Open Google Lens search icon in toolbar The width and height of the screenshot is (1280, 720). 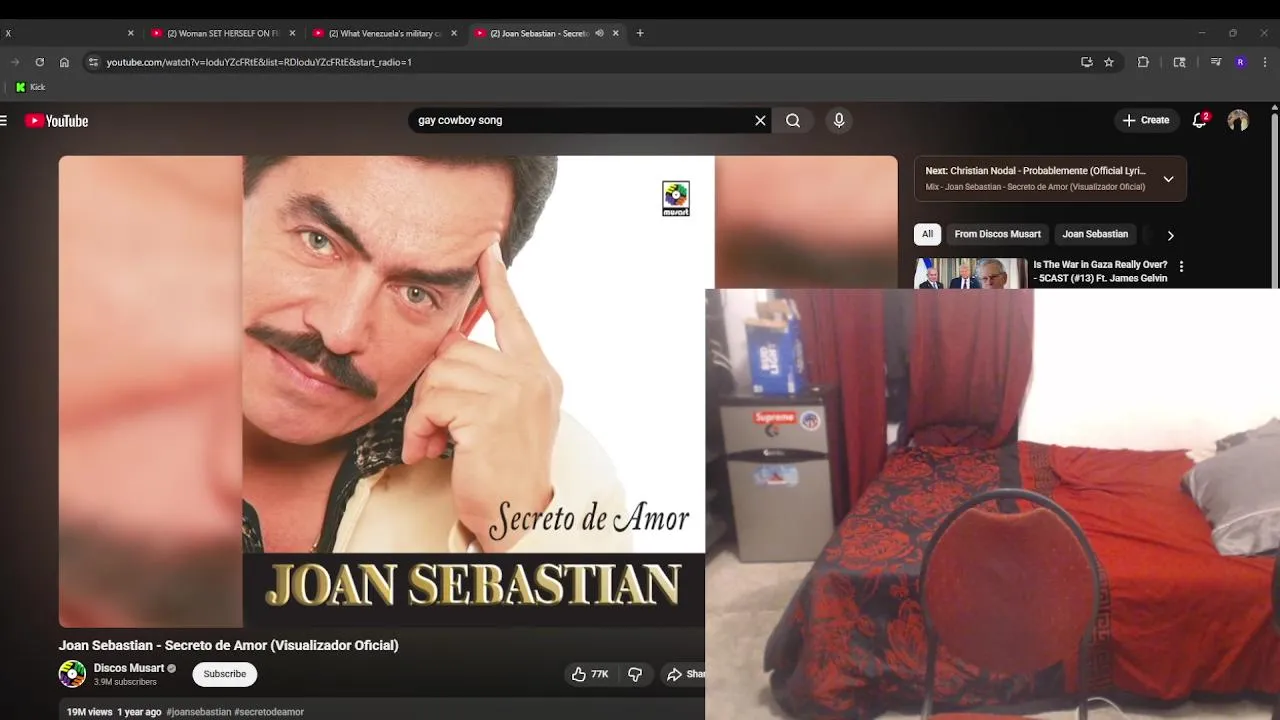(x=1179, y=62)
